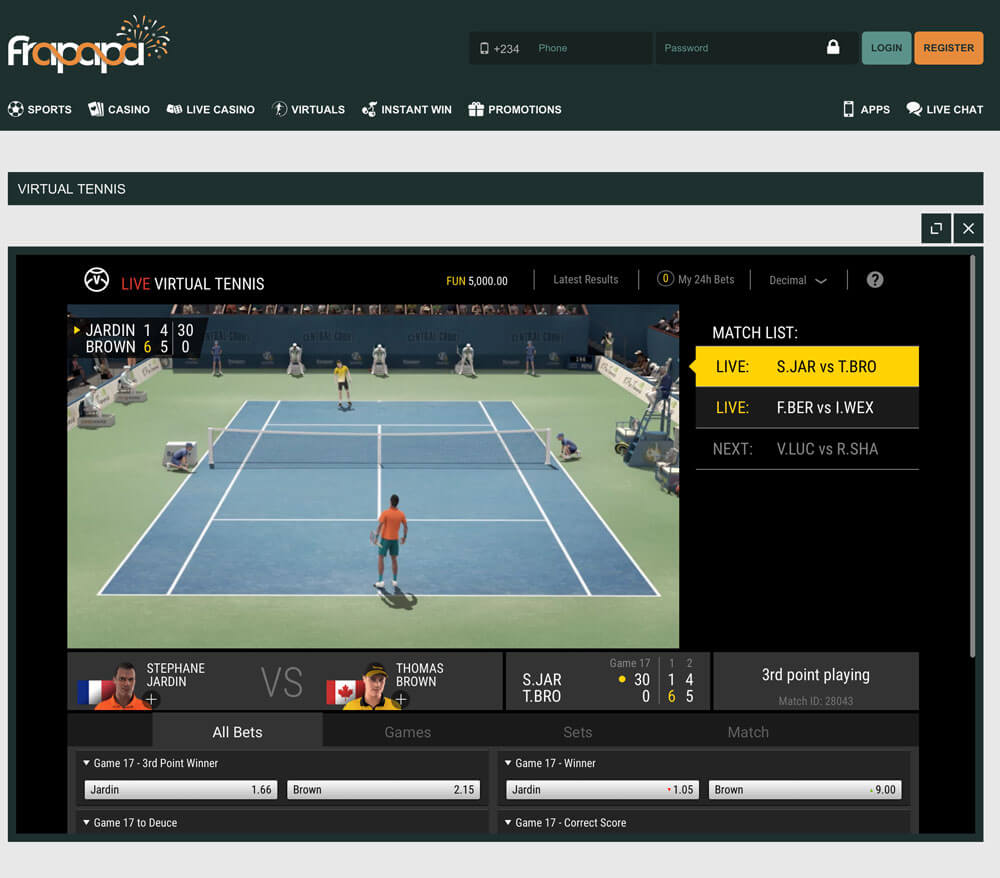Click the plus icon beside Stephane Jardin
Image resolution: width=1000 pixels, height=878 pixels.
click(x=151, y=699)
